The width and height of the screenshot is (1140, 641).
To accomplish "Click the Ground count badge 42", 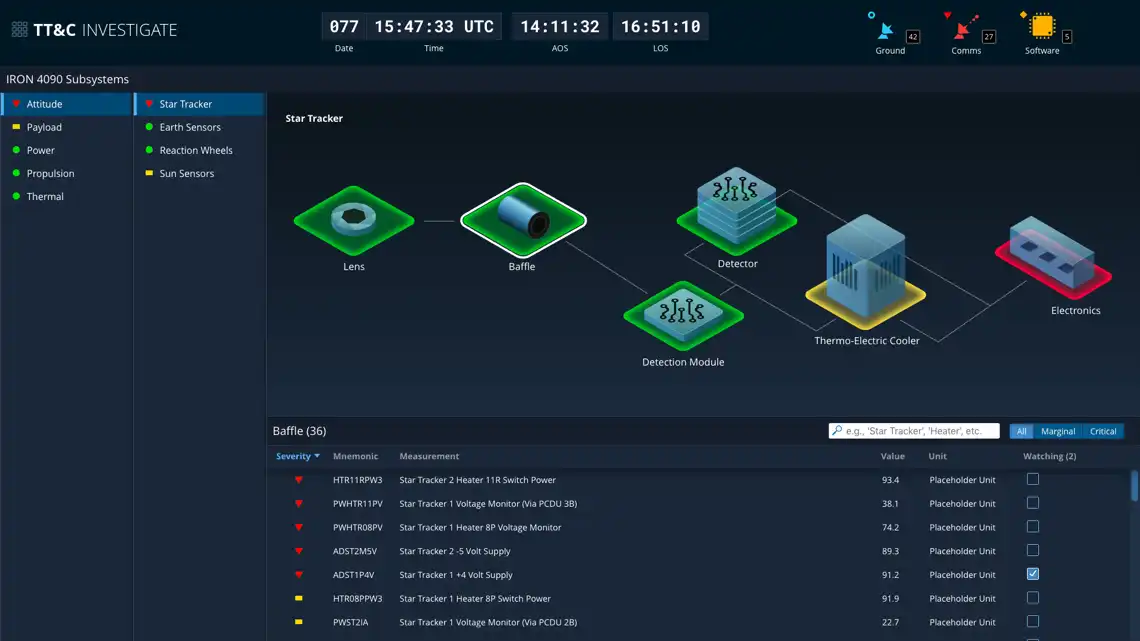I will click(912, 36).
